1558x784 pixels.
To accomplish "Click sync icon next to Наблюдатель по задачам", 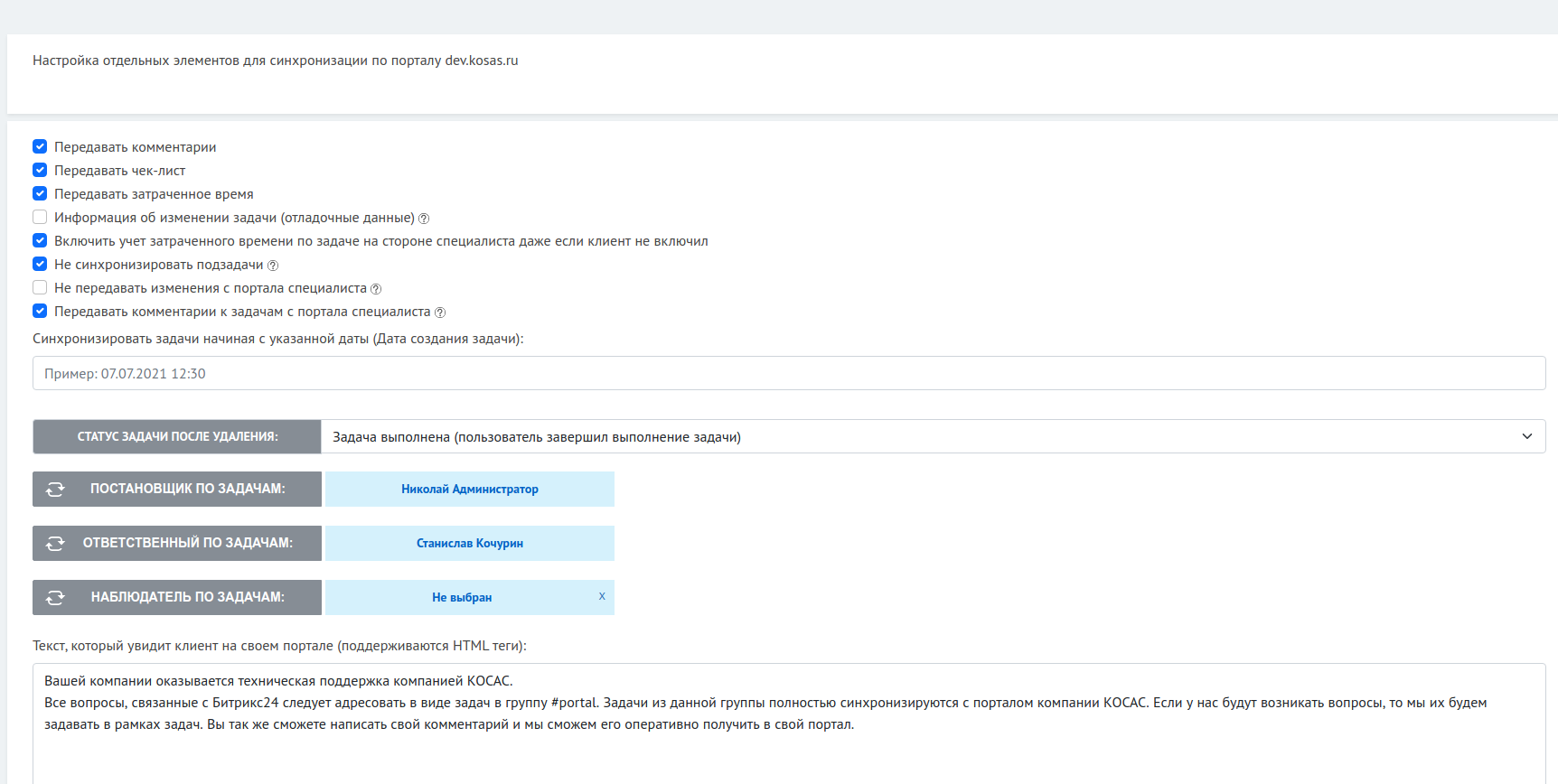I will [55, 597].
